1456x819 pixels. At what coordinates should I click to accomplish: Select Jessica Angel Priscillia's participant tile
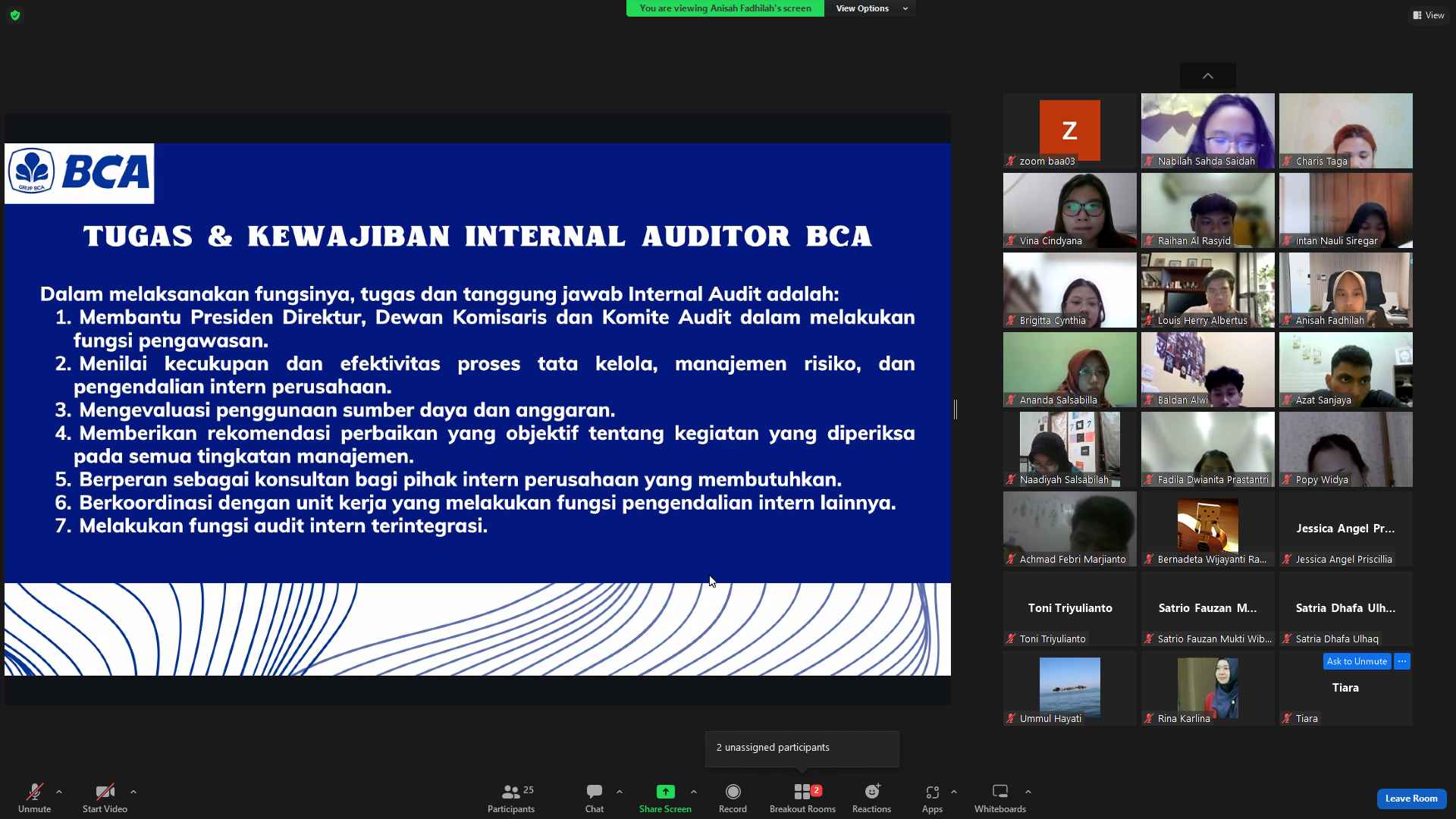coord(1346,529)
